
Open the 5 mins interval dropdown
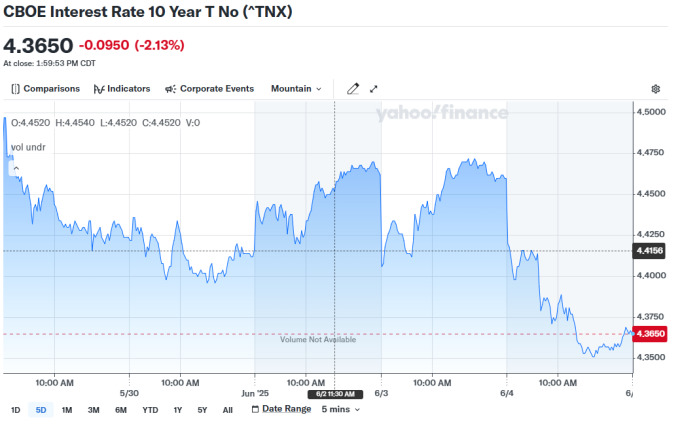[340, 409]
